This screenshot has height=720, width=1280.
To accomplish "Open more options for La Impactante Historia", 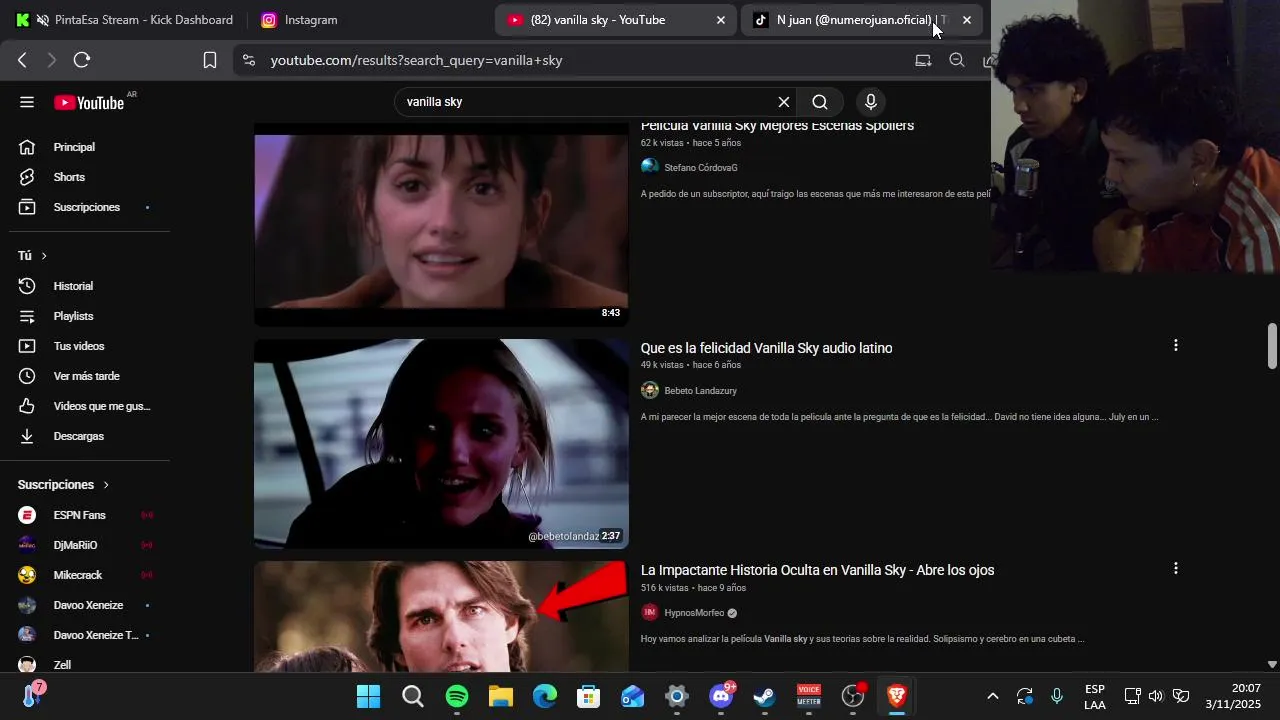I will [1175, 568].
